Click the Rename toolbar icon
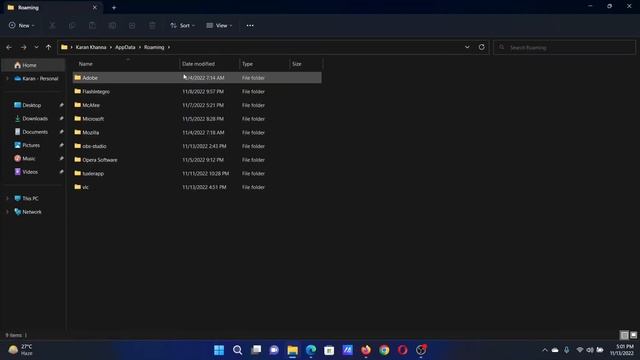The height and width of the screenshot is (360, 640). (x=112, y=25)
